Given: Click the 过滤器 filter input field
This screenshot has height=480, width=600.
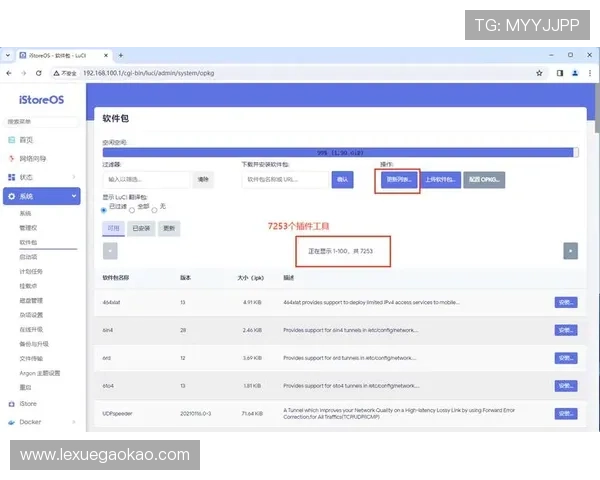Looking at the screenshot, I should pos(148,180).
